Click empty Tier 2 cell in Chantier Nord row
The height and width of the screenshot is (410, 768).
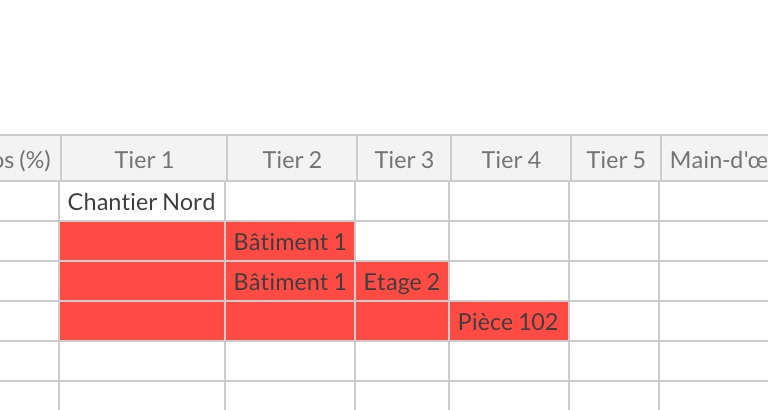point(290,201)
